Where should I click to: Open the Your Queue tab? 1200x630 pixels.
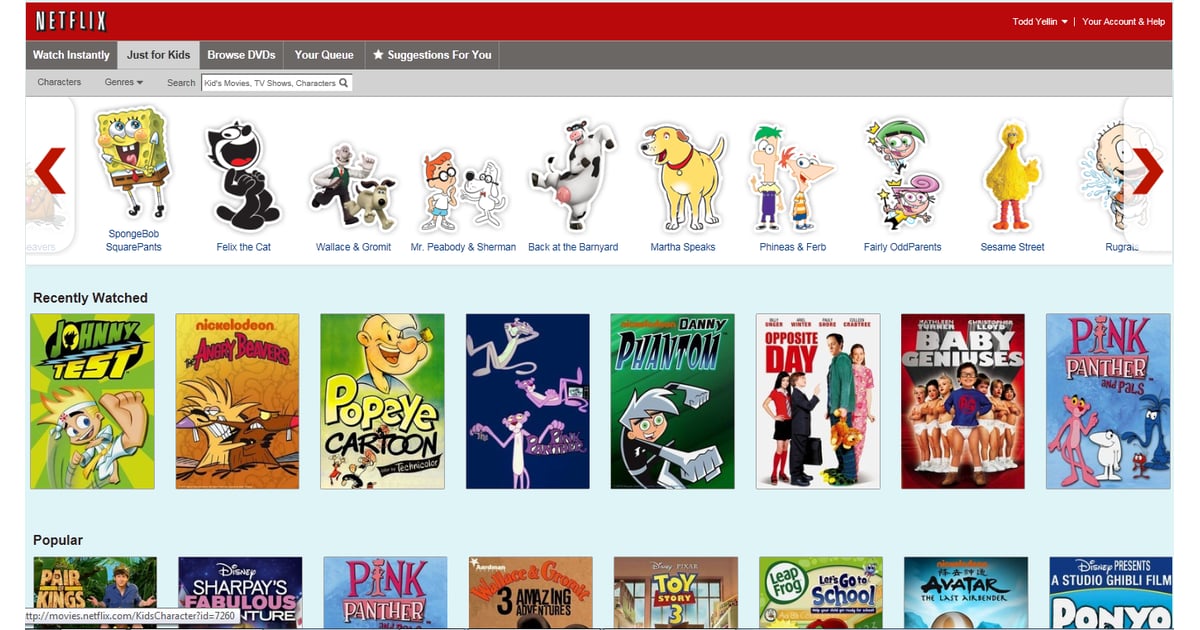tap(324, 55)
